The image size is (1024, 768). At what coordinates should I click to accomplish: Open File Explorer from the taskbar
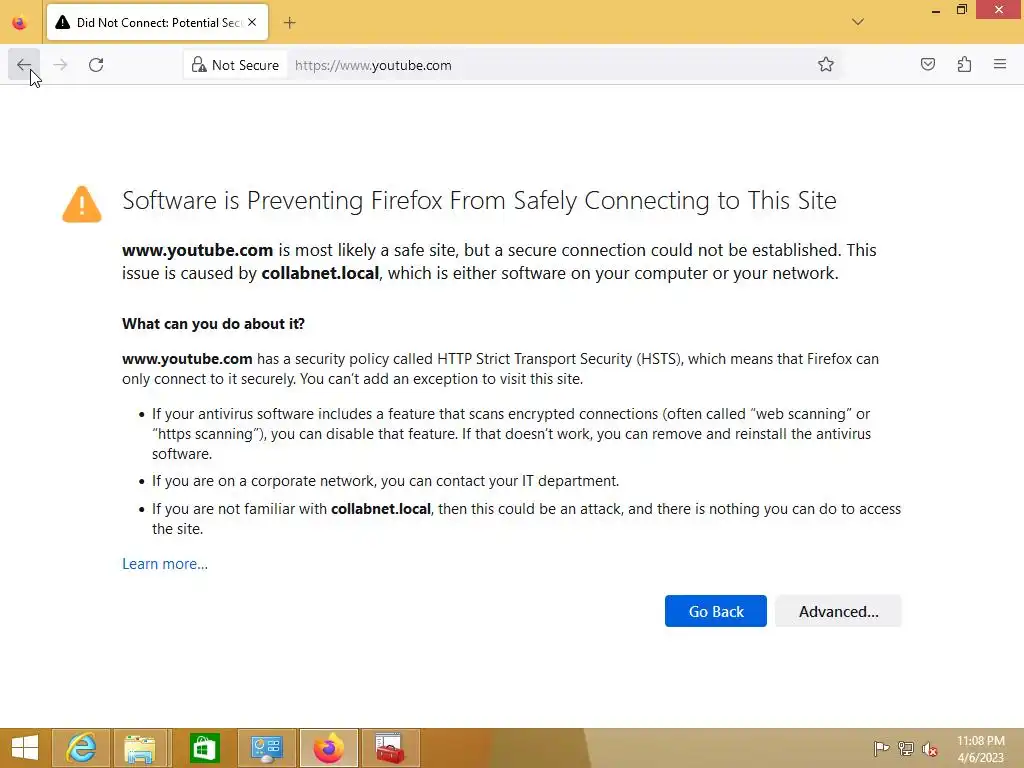coord(141,748)
